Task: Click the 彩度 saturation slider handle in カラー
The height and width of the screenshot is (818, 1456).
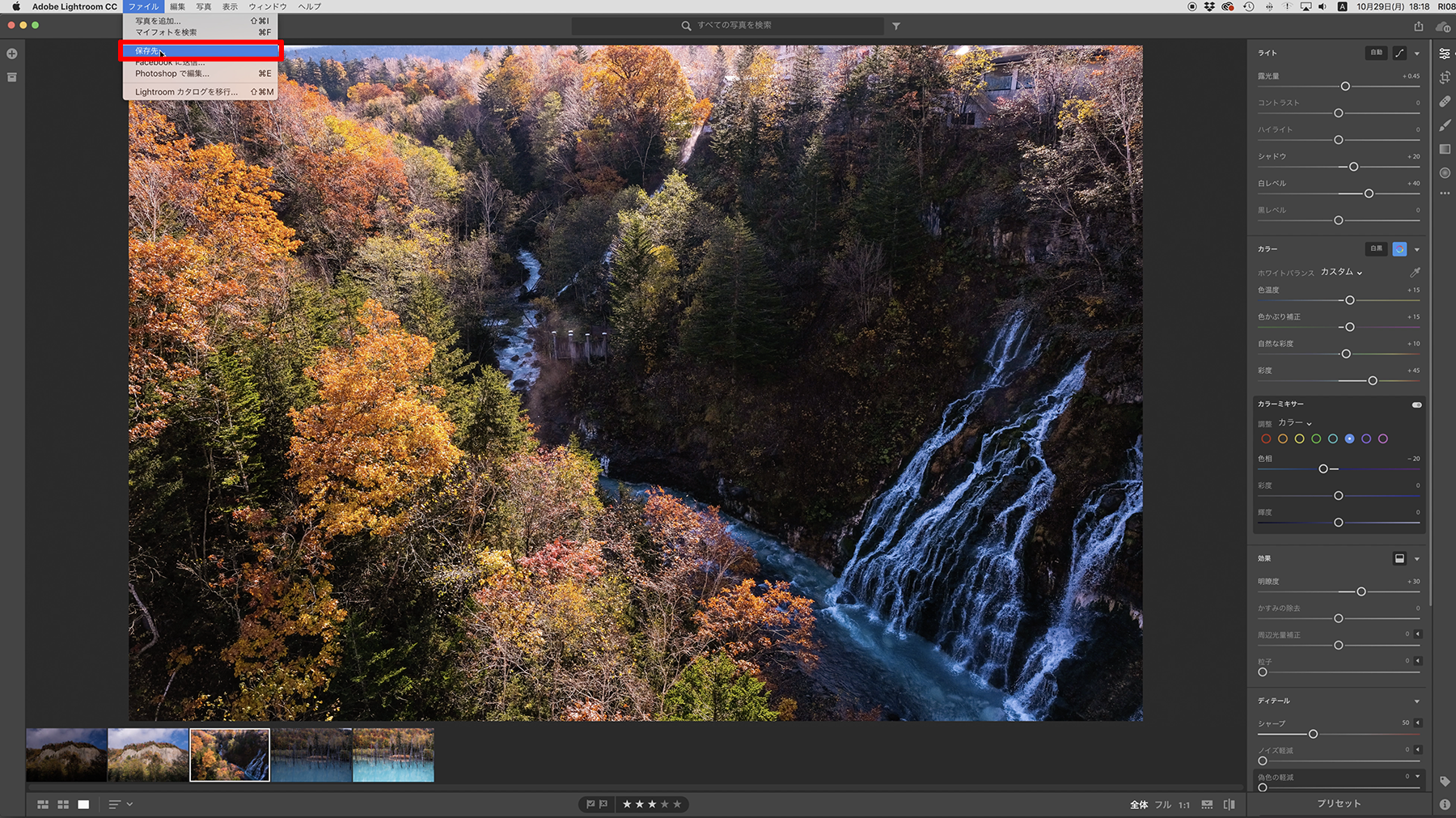Action: tap(1373, 380)
